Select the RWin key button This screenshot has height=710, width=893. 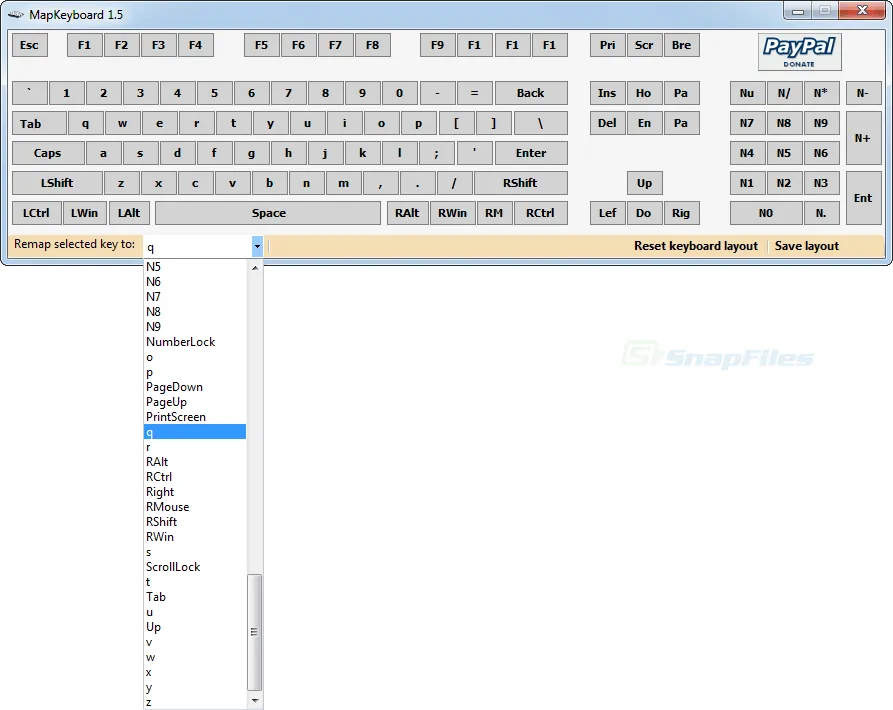tap(453, 213)
